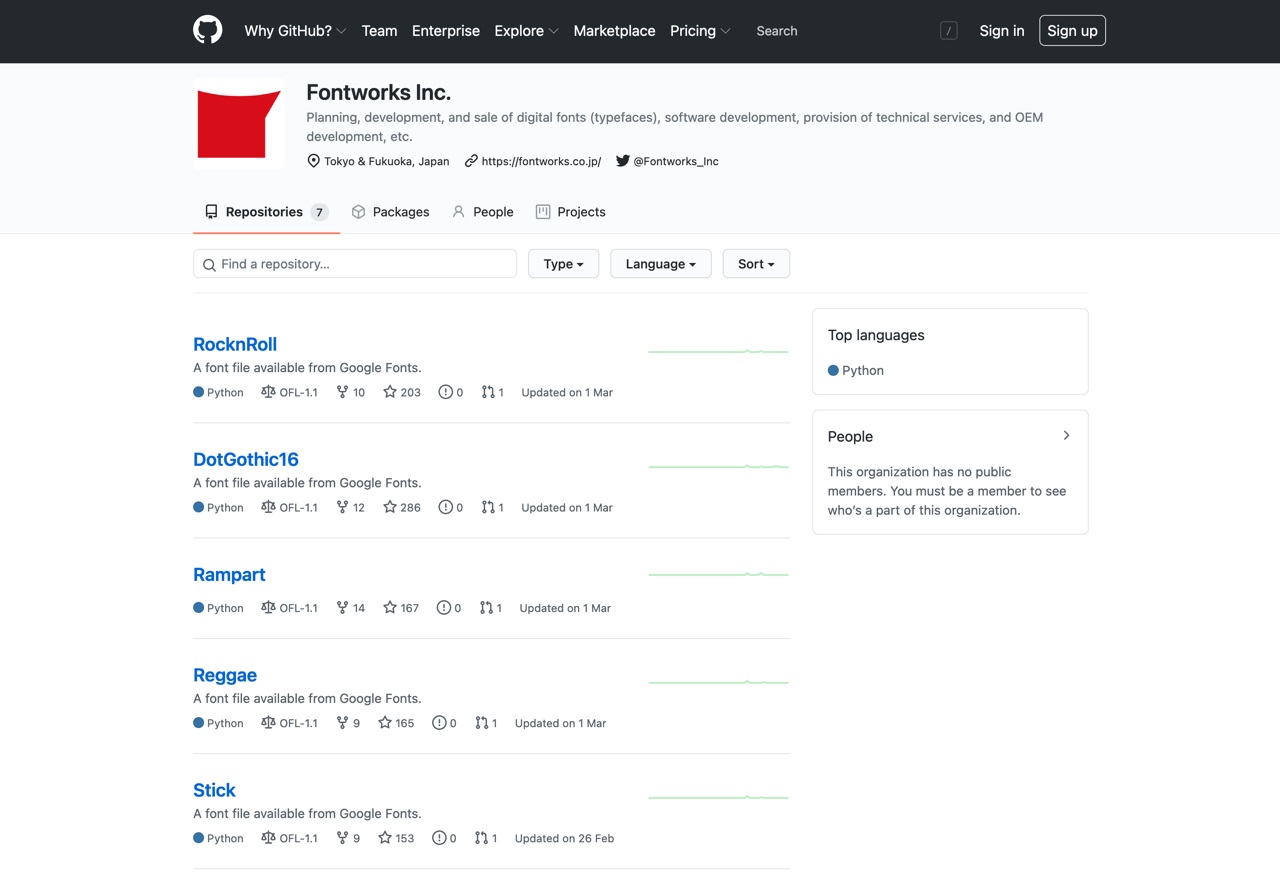Image resolution: width=1280 pixels, height=896 pixels.
Task: Open the DotGothic16 repository
Action: (246, 459)
